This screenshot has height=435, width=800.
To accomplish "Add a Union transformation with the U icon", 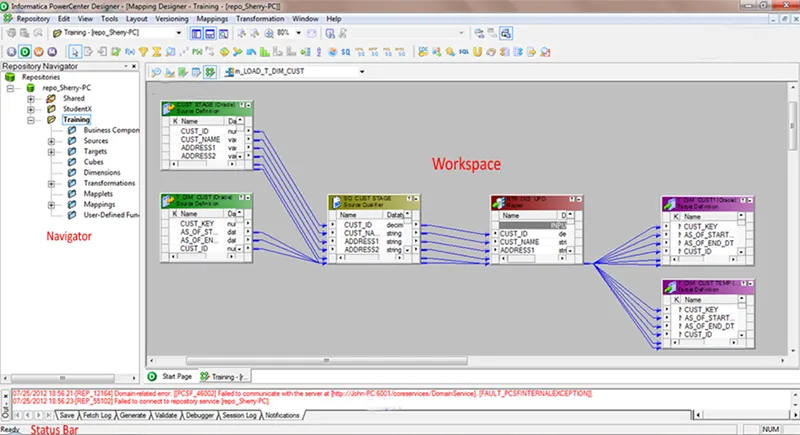I will (478, 52).
